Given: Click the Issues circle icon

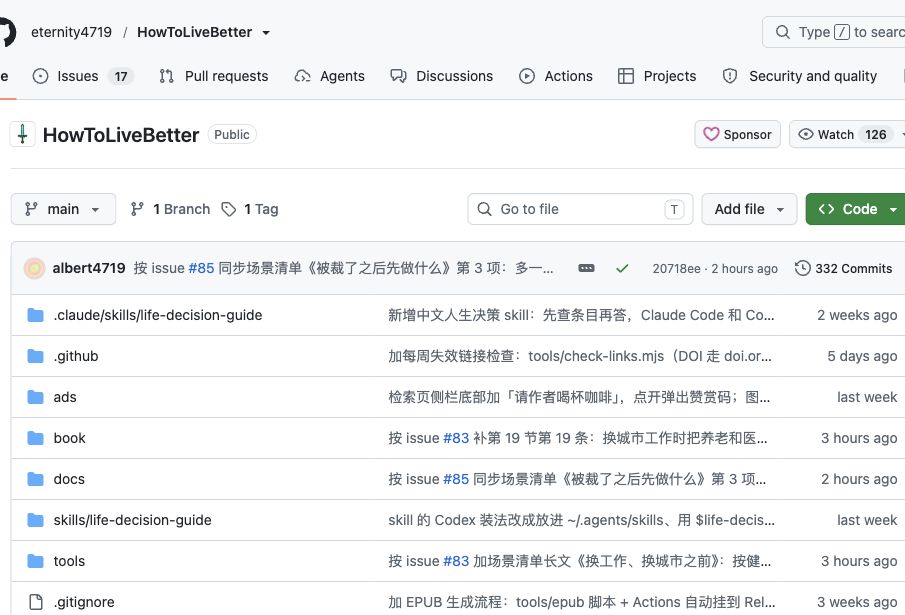Looking at the screenshot, I should (x=40, y=76).
